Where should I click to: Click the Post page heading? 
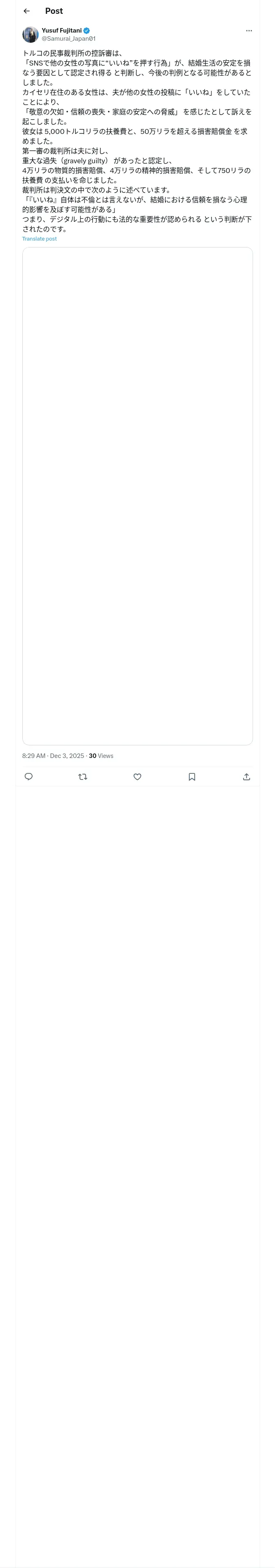coord(54,11)
